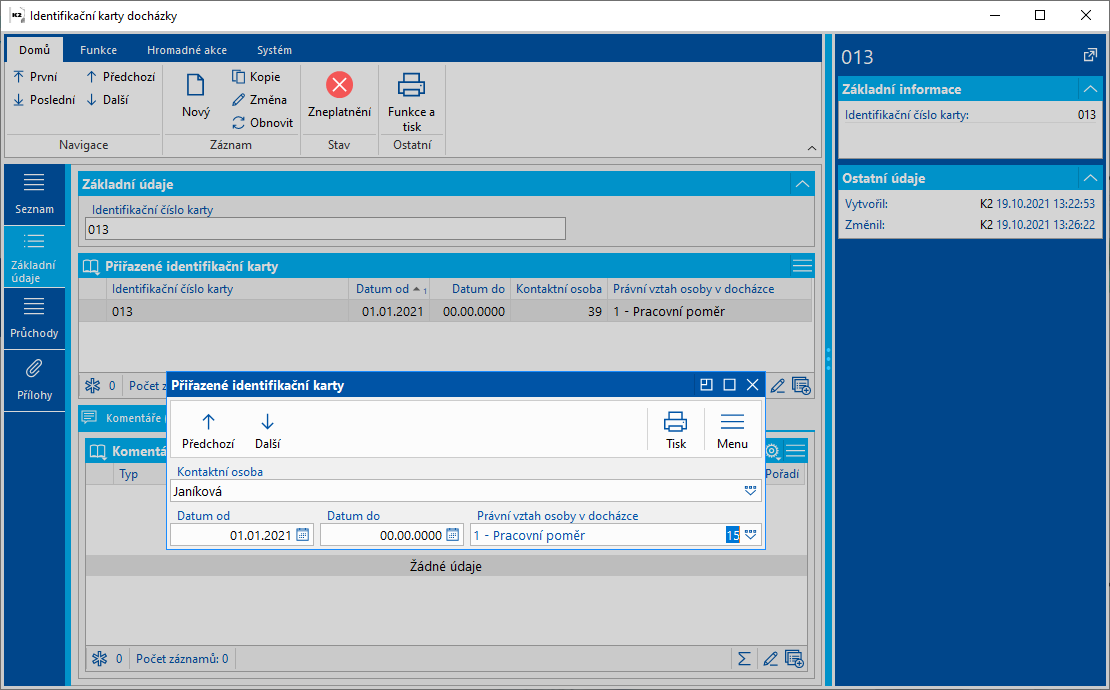Viewport: 1110px width, 690px height.
Task: Open the Systém ribbon tab
Action: coord(274,50)
